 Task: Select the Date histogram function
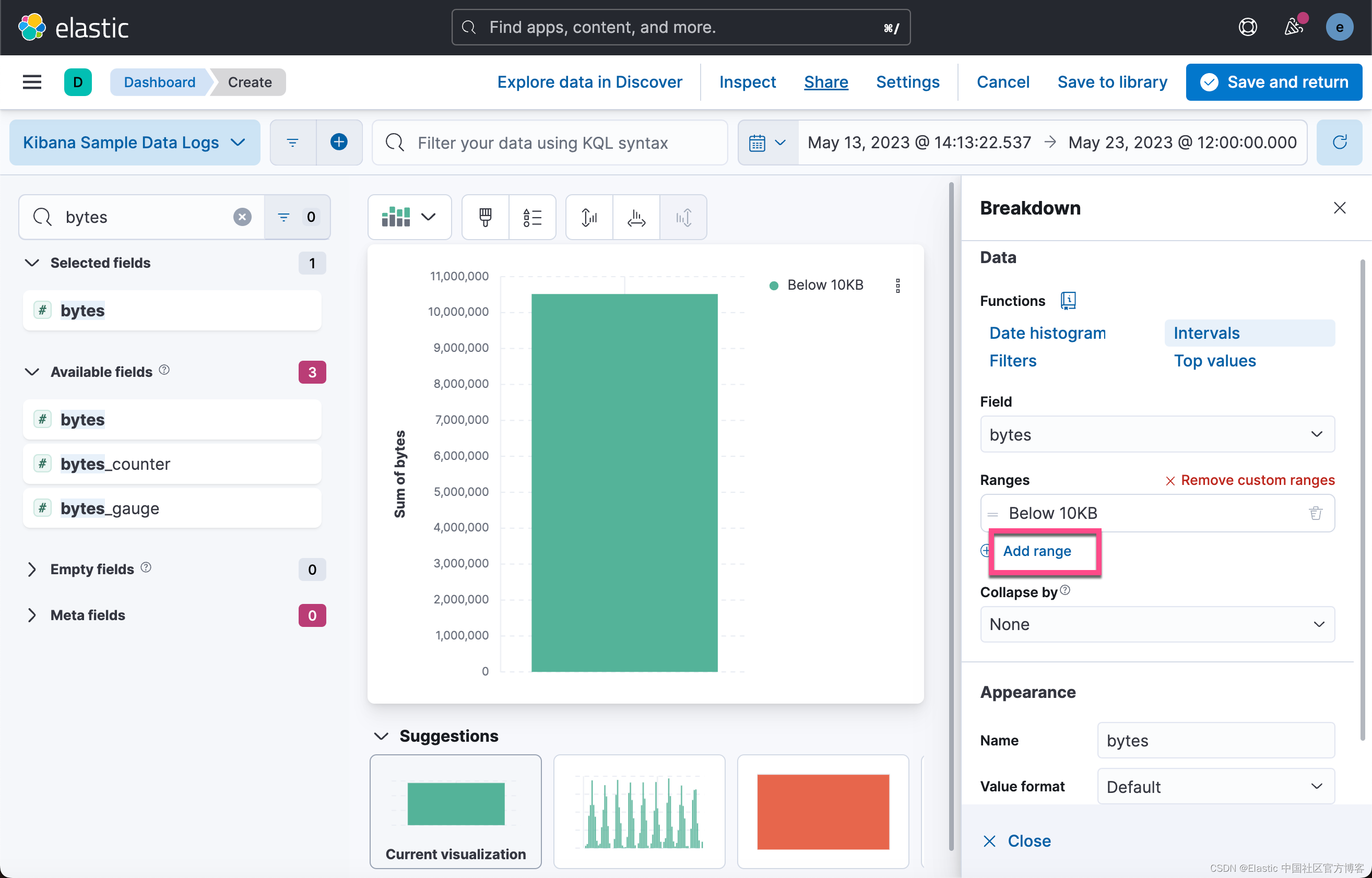1047,333
